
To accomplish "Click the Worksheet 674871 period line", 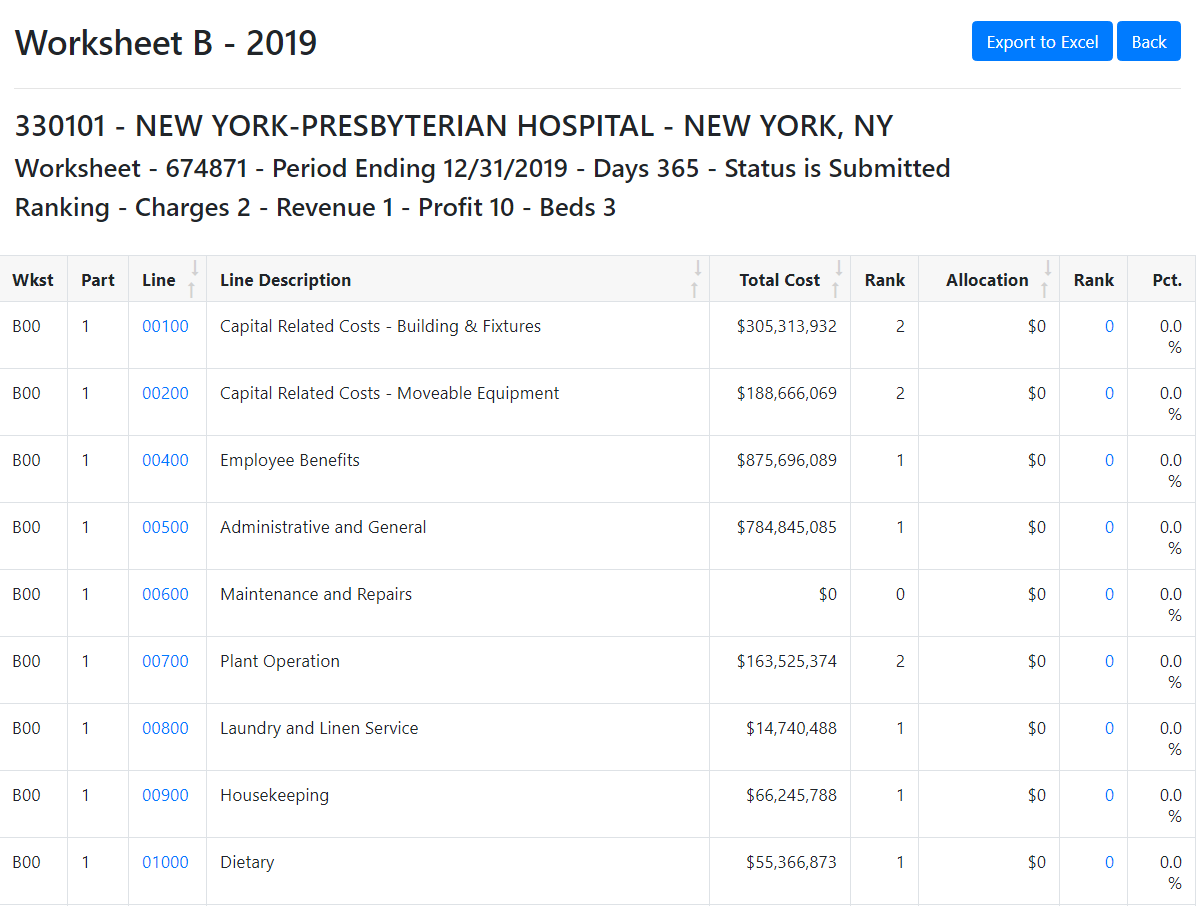I will click(482, 168).
